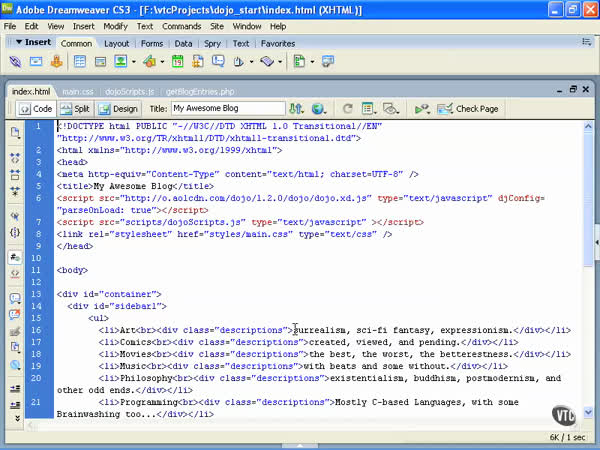Select the Design view button

(x=119, y=108)
